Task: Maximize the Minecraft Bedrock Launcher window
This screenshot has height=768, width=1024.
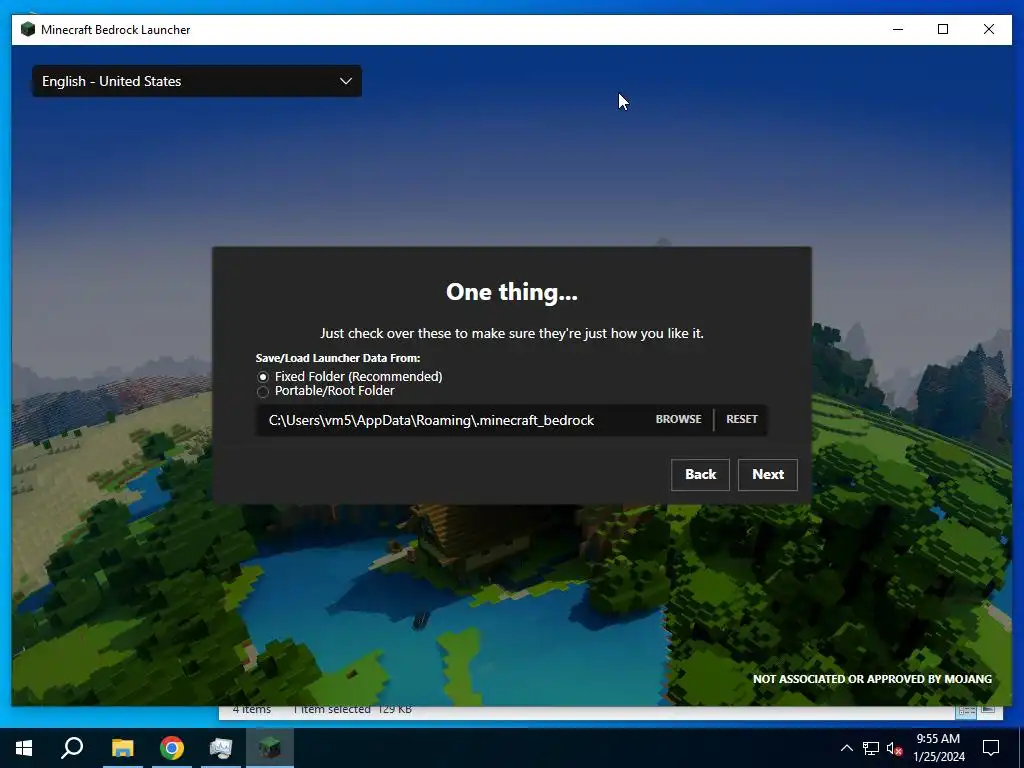Action: click(943, 29)
